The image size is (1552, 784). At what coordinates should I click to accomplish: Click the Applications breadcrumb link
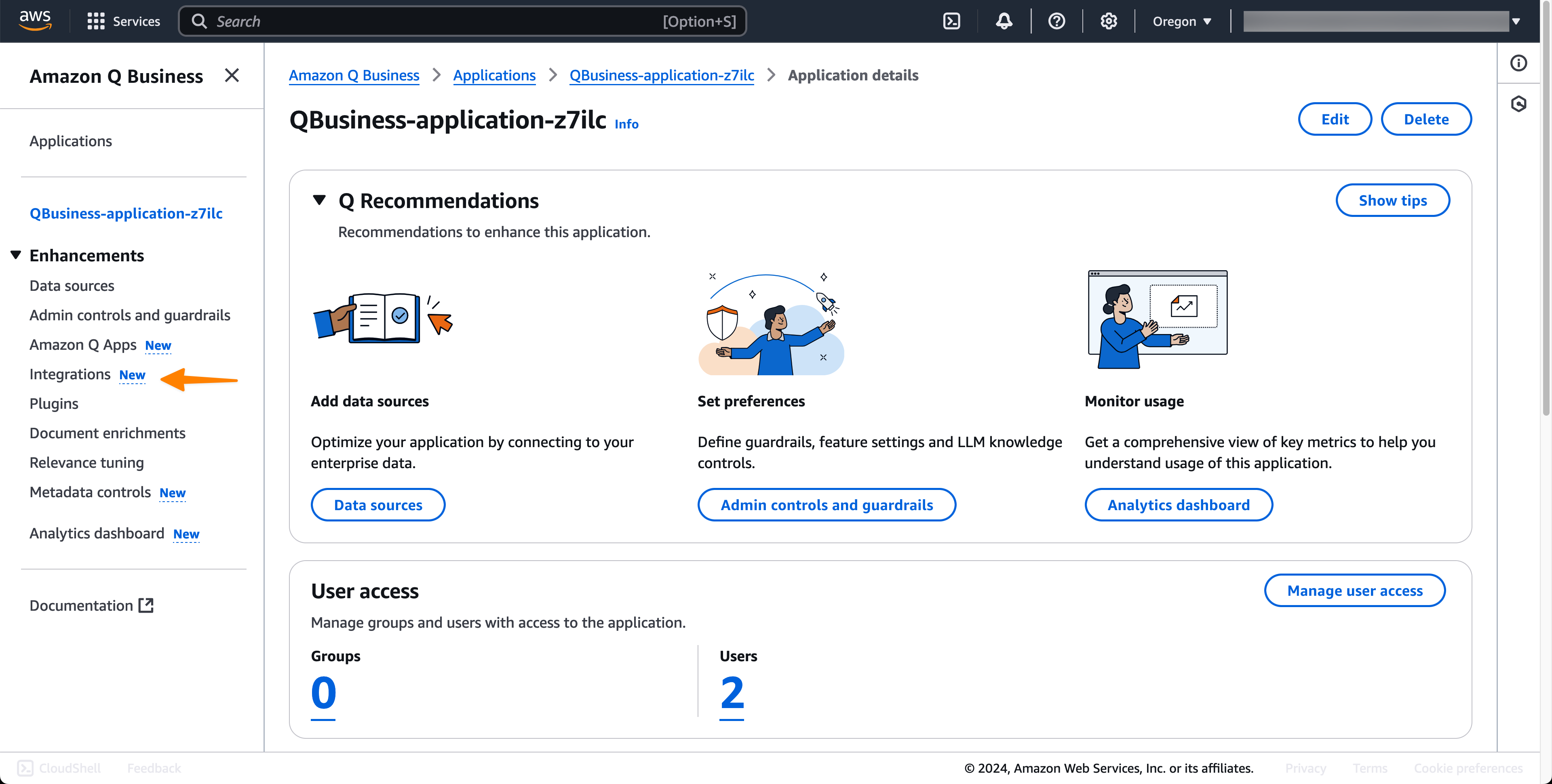[x=494, y=75]
